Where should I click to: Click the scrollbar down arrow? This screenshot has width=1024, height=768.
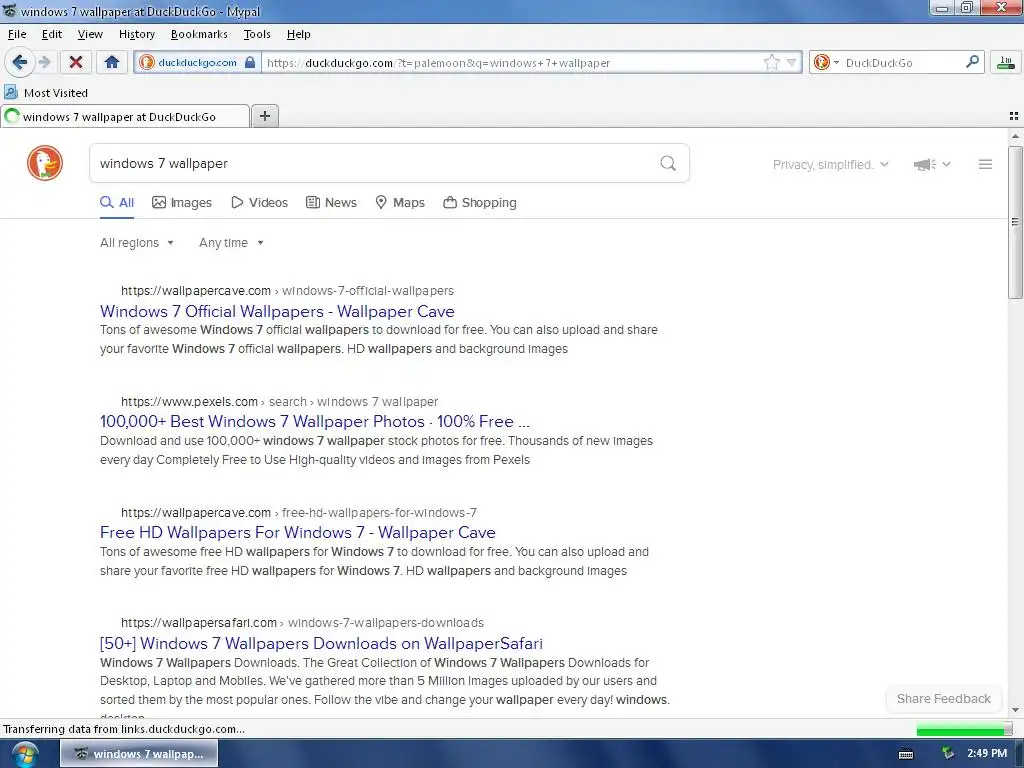pos(1015,710)
